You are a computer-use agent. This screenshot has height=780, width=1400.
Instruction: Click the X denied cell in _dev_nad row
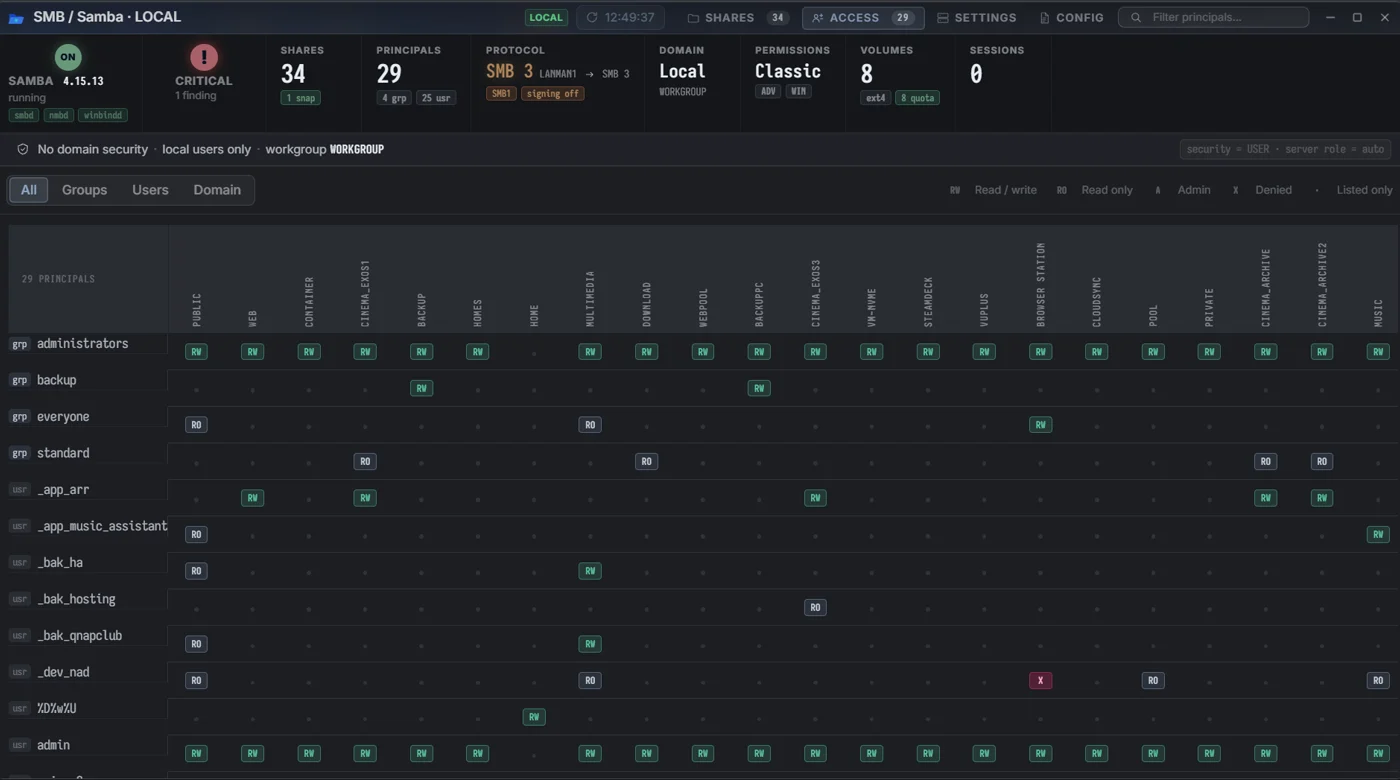(x=1040, y=680)
